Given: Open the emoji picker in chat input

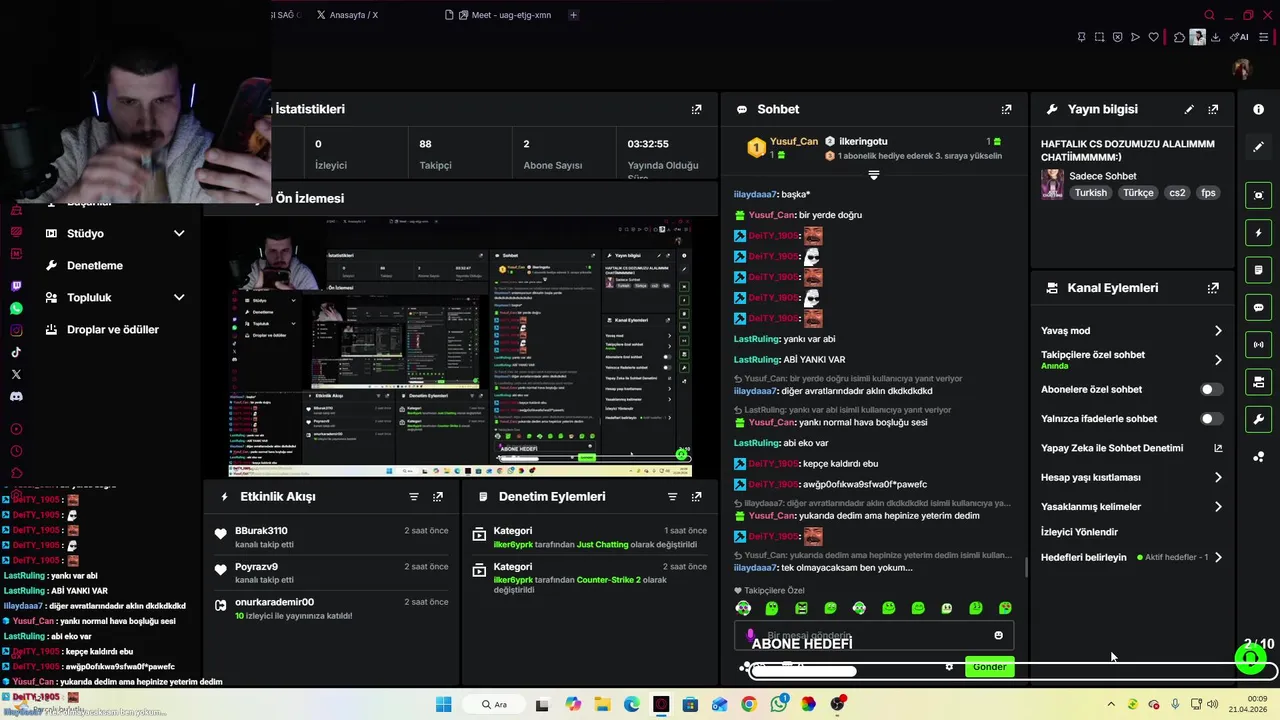Looking at the screenshot, I should click(998, 635).
